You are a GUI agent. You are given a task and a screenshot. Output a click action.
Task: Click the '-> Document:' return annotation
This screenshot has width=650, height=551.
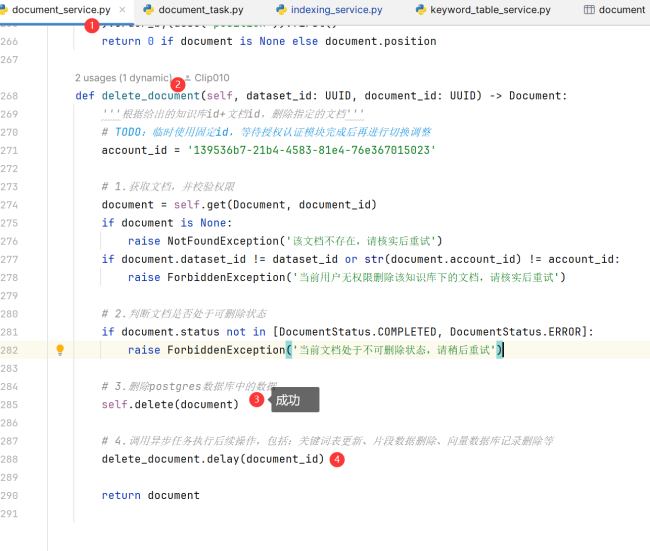coord(528,96)
